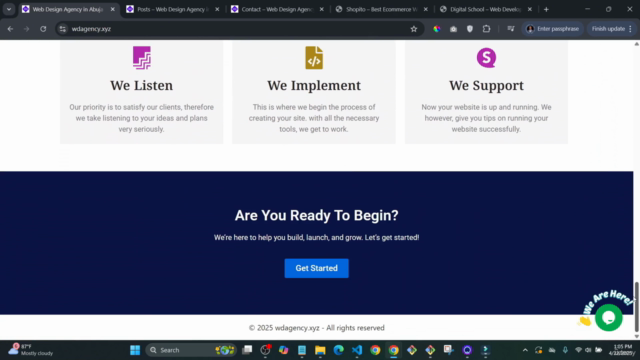Click the scrollbar down arrow

point(636,337)
